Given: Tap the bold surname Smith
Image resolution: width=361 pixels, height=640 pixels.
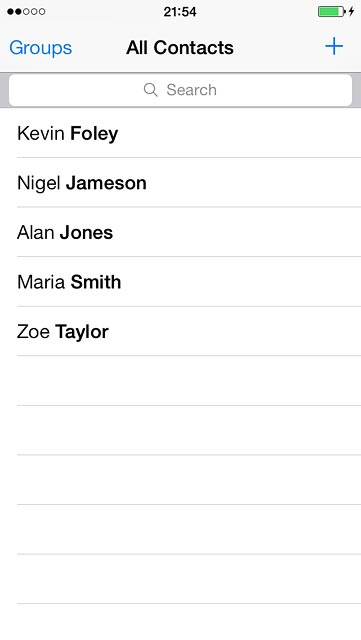Looking at the screenshot, I should click(x=96, y=282).
